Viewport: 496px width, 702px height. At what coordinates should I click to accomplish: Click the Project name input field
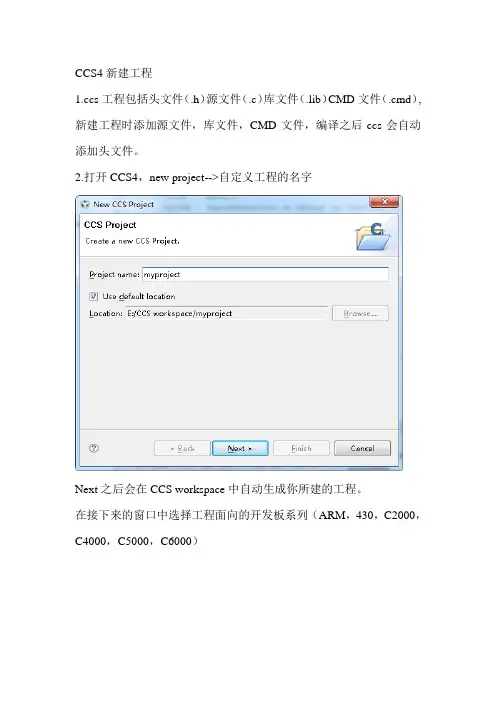click(x=265, y=274)
